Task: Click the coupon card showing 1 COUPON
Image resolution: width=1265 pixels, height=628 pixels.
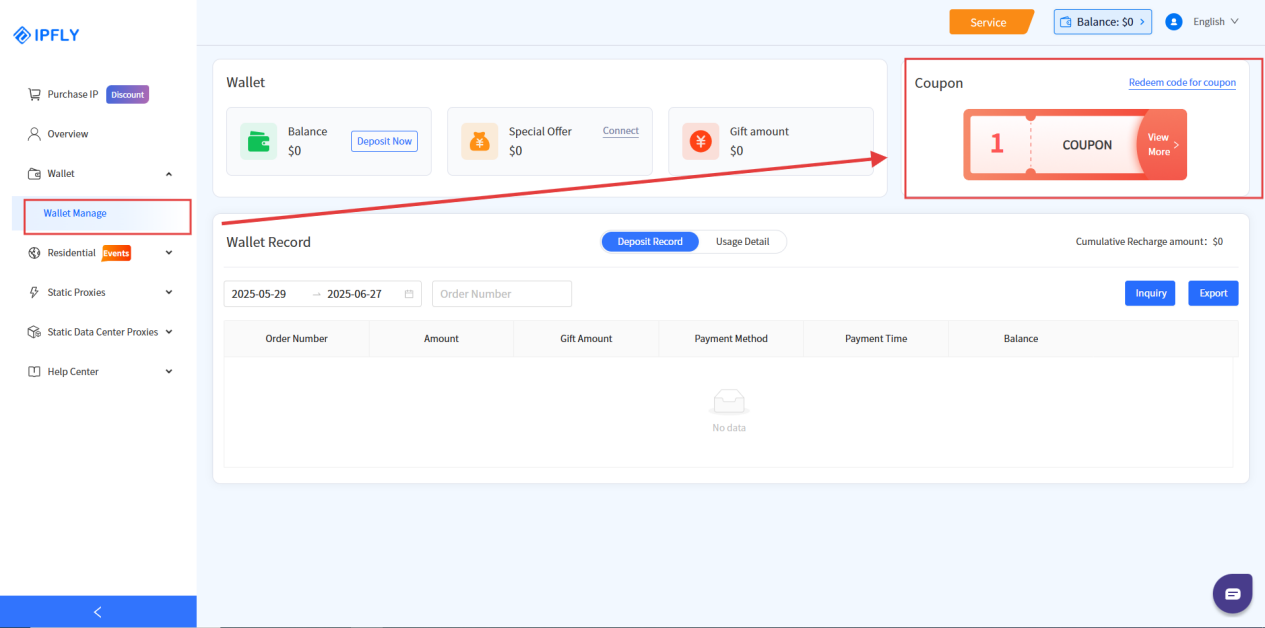Action: click(x=1075, y=145)
